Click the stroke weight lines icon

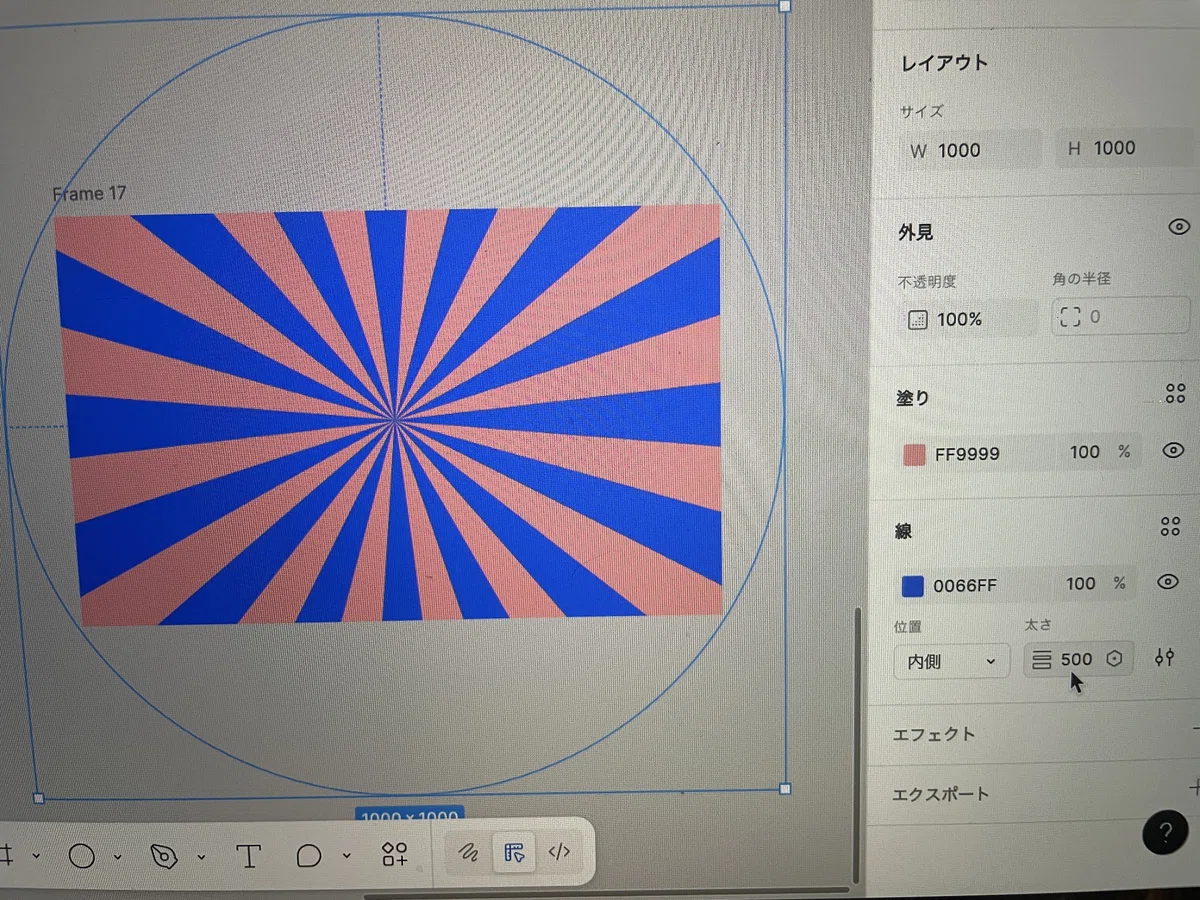[x=1042, y=660]
